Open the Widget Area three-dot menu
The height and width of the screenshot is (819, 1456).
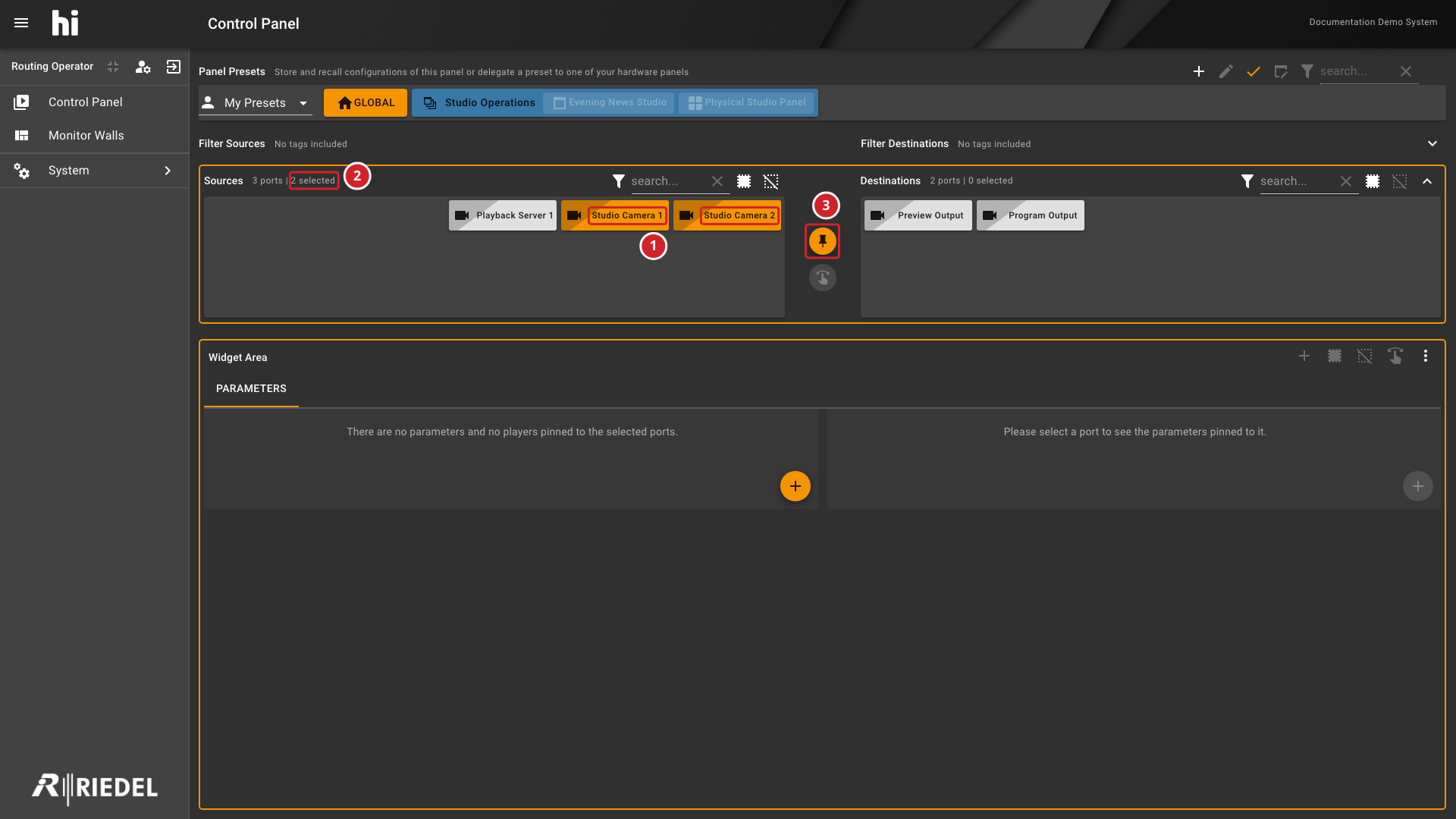pyautogui.click(x=1426, y=356)
